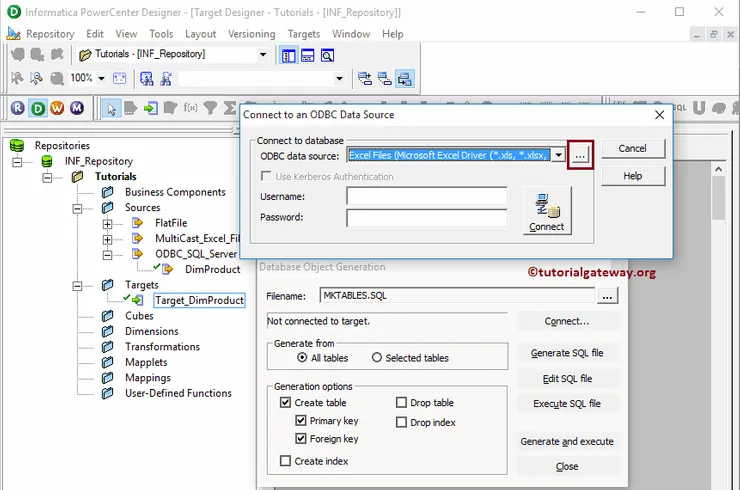The height and width of the screenshot is (490, 740).
Task: Click the Filename text field
Action: tap(457, 296)
